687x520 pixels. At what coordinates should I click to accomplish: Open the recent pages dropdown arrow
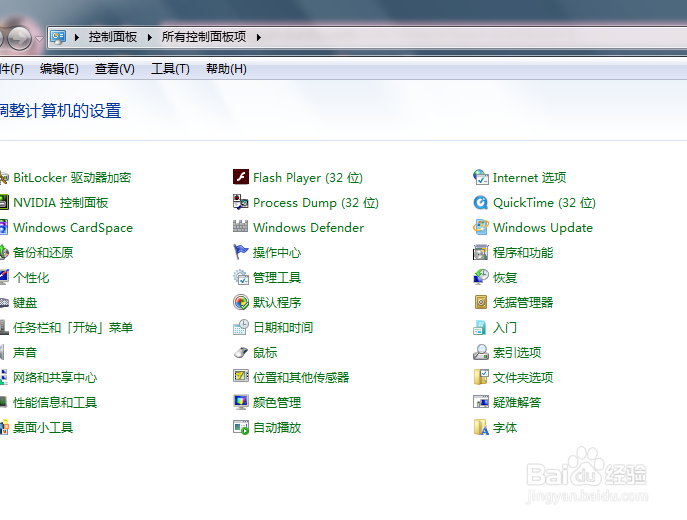point(39,39)
